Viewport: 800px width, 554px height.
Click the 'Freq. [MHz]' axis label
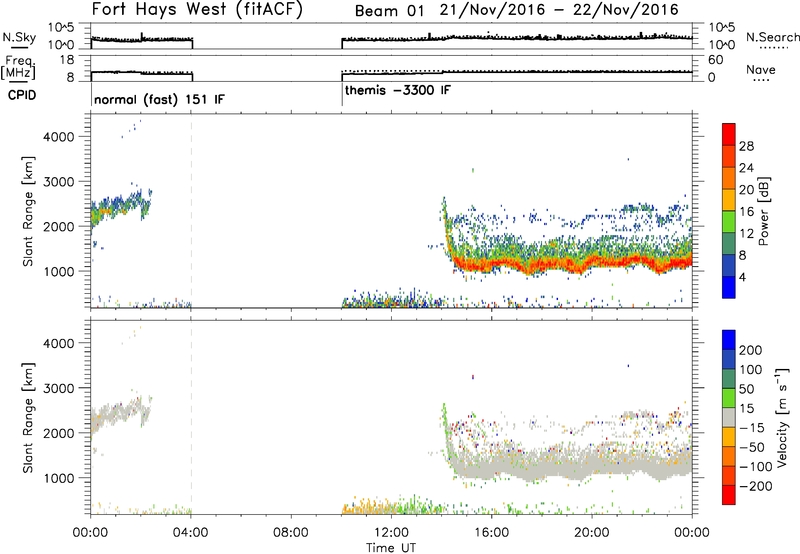pyautogui.click(x=19, y=67)
